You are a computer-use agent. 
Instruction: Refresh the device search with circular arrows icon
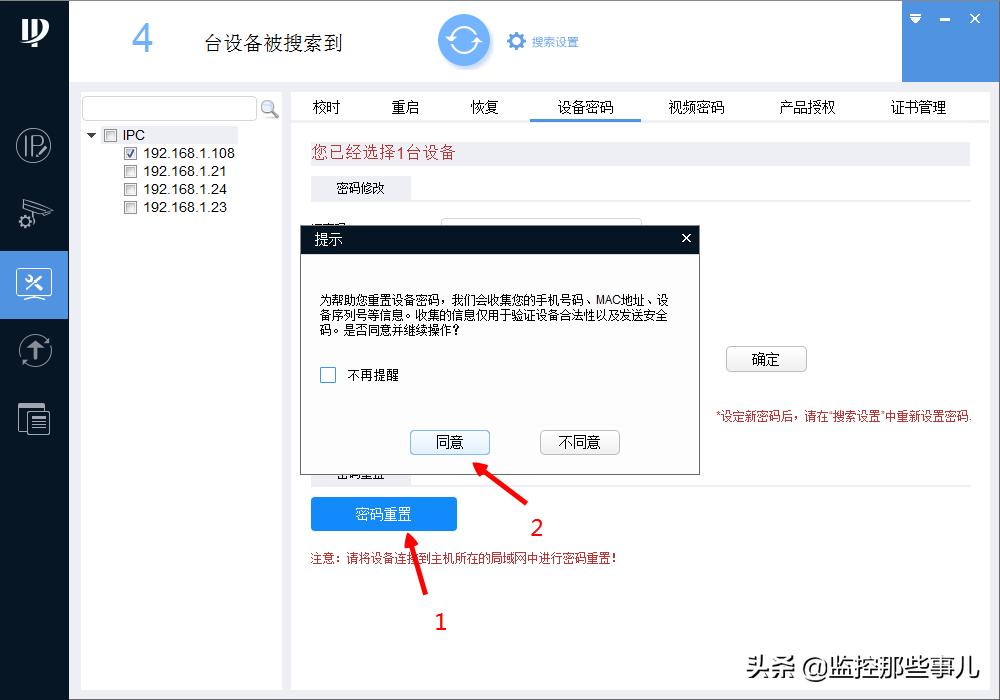tap(464, 41)
